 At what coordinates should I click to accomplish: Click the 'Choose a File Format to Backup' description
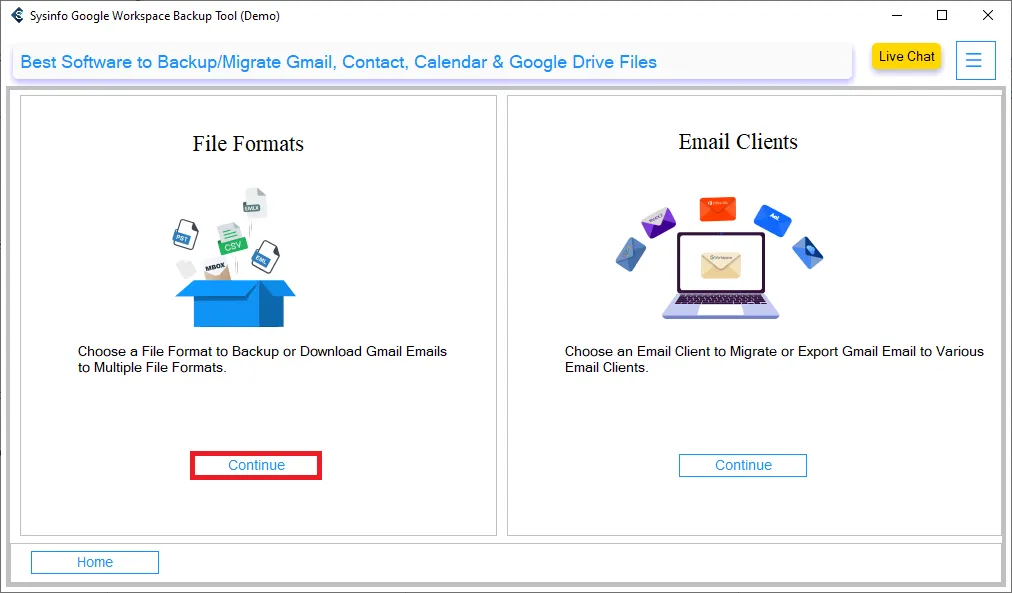point(262,359)
